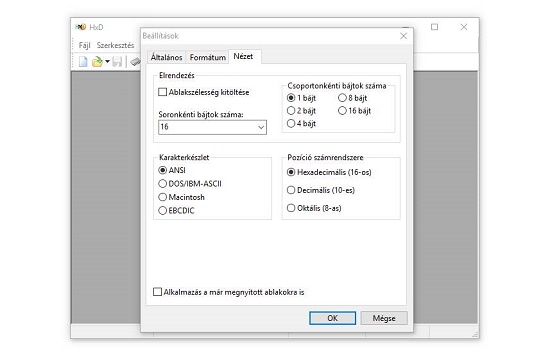Open the Soronkénti bájtok száma combo box
This screenshot has height=362, width=550.
[x=212, y=127]
